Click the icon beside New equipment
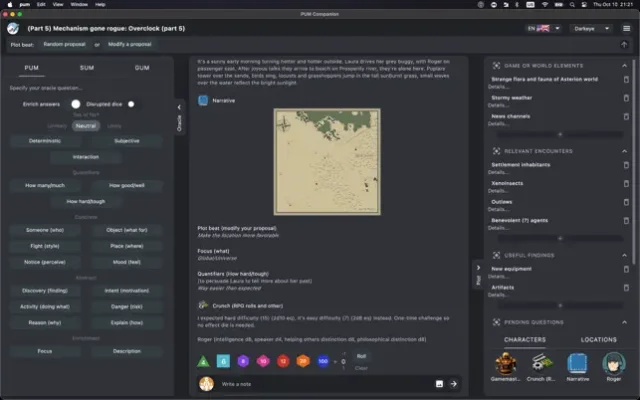This screenshot has width=640, height=400. coord(626,269)
